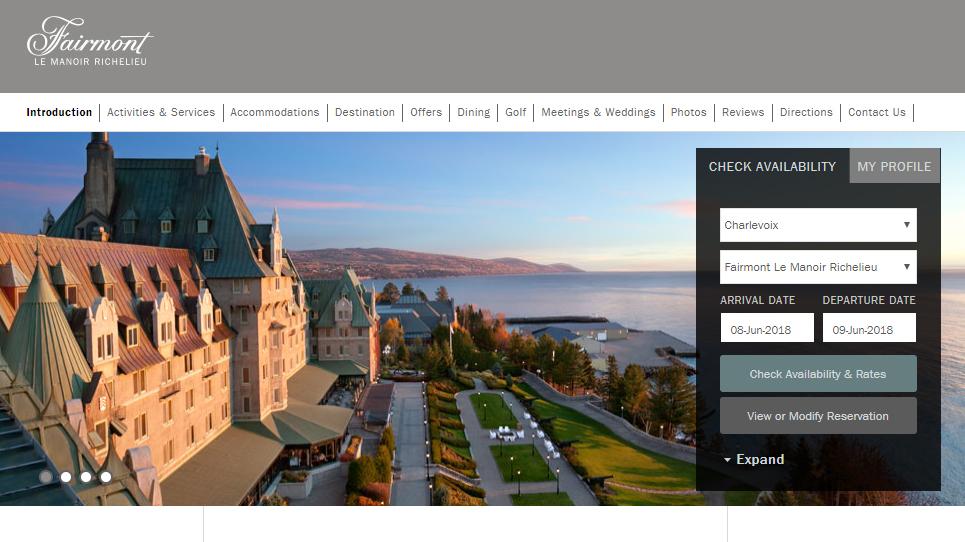This screenshot has width=965, height=542.
Task: Open the Contact Us page
Action: pos(876,112)
